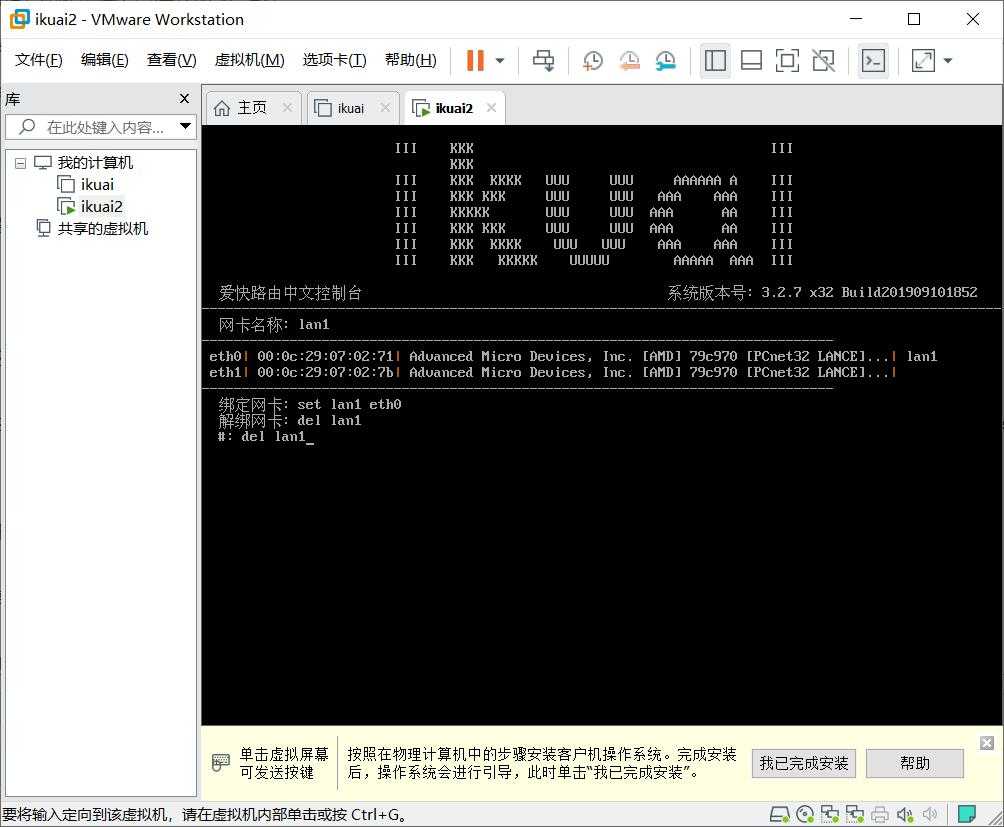Click the eth1 network card row
Screen dimensions: 1004x827
pyautogui.click(x=552, y=373)
